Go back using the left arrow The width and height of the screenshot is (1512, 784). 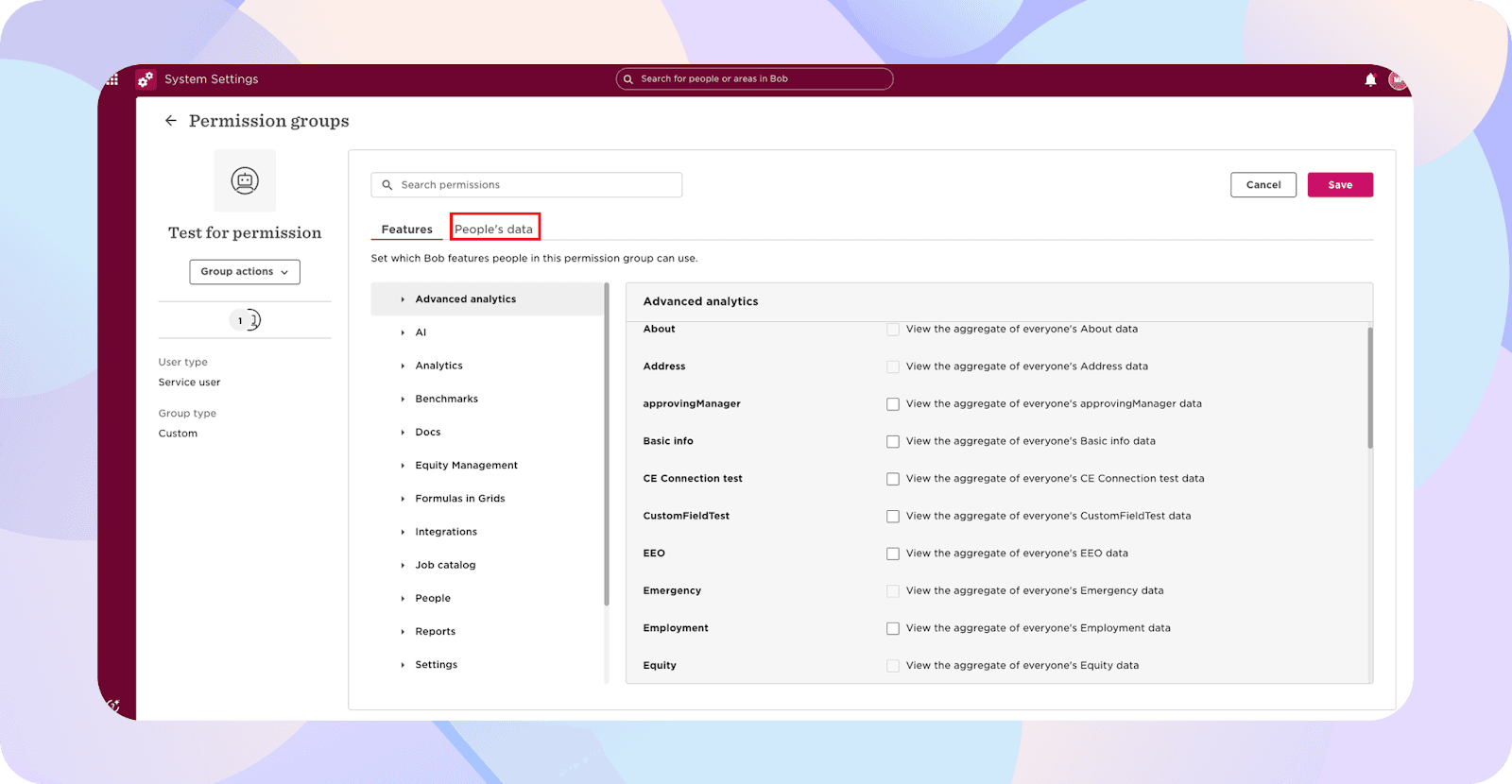coord(171,121)
